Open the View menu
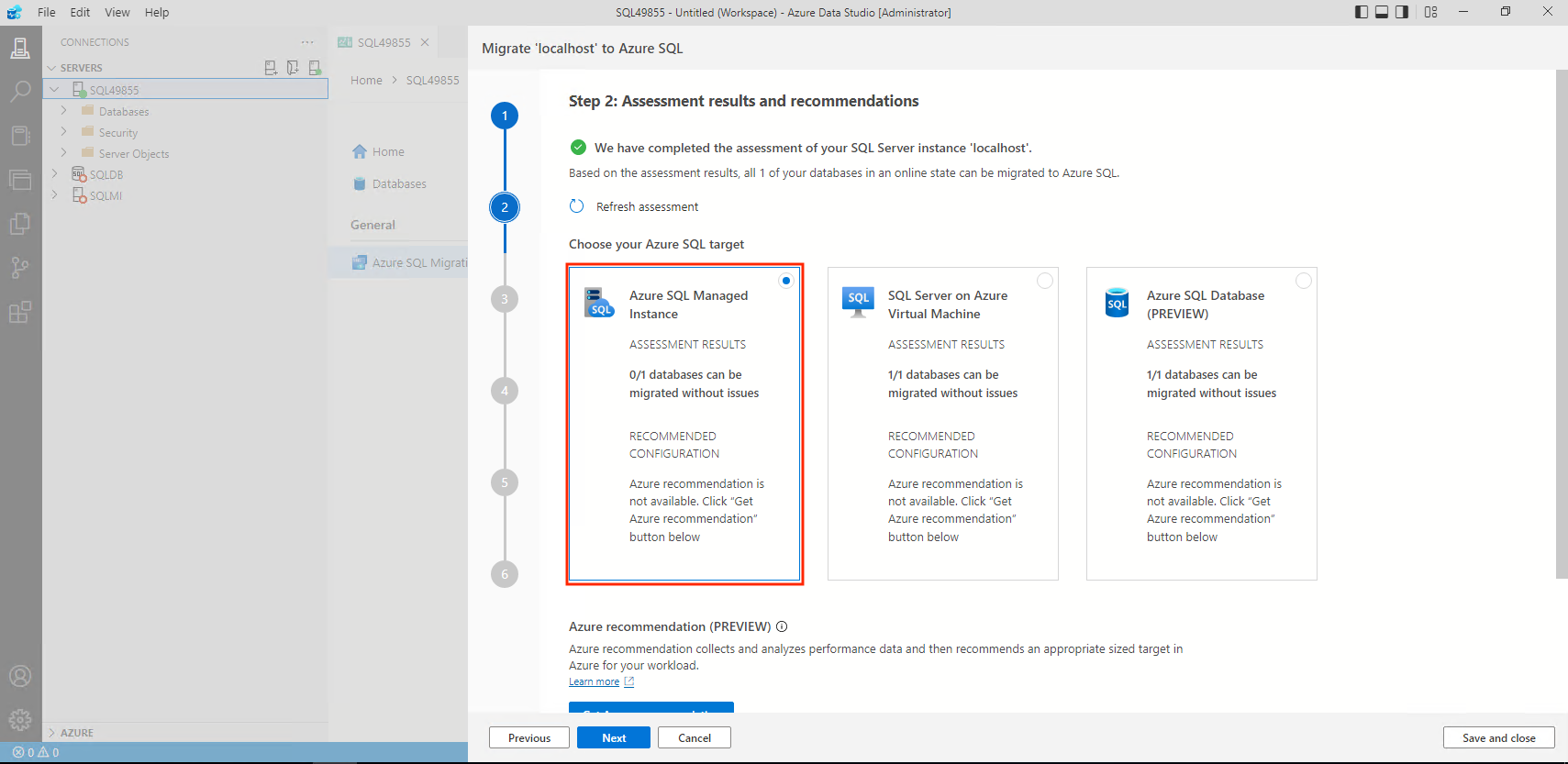Viewport: 1568px width, 764px height. pos(117,12)
